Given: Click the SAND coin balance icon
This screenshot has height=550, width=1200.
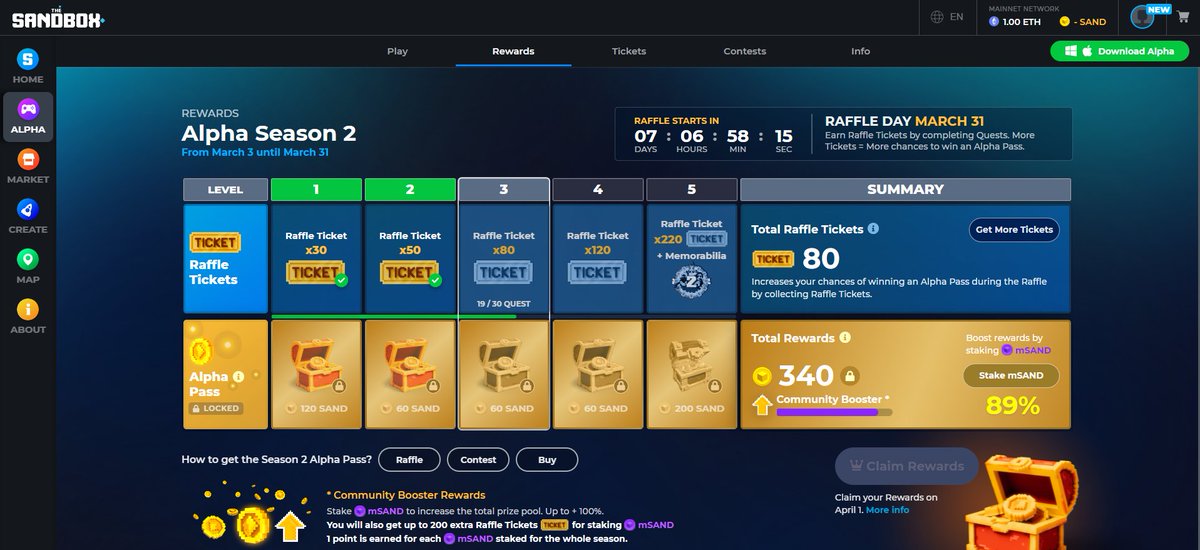Looking at the screenshot, I should (1065, 21).
